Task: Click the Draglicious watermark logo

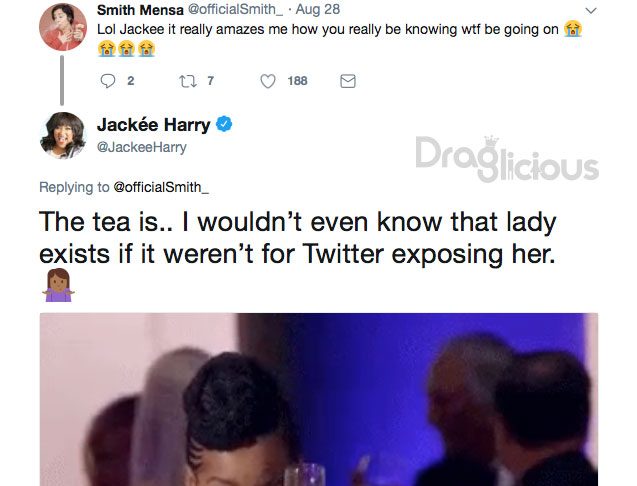Action: click(507, 159)
